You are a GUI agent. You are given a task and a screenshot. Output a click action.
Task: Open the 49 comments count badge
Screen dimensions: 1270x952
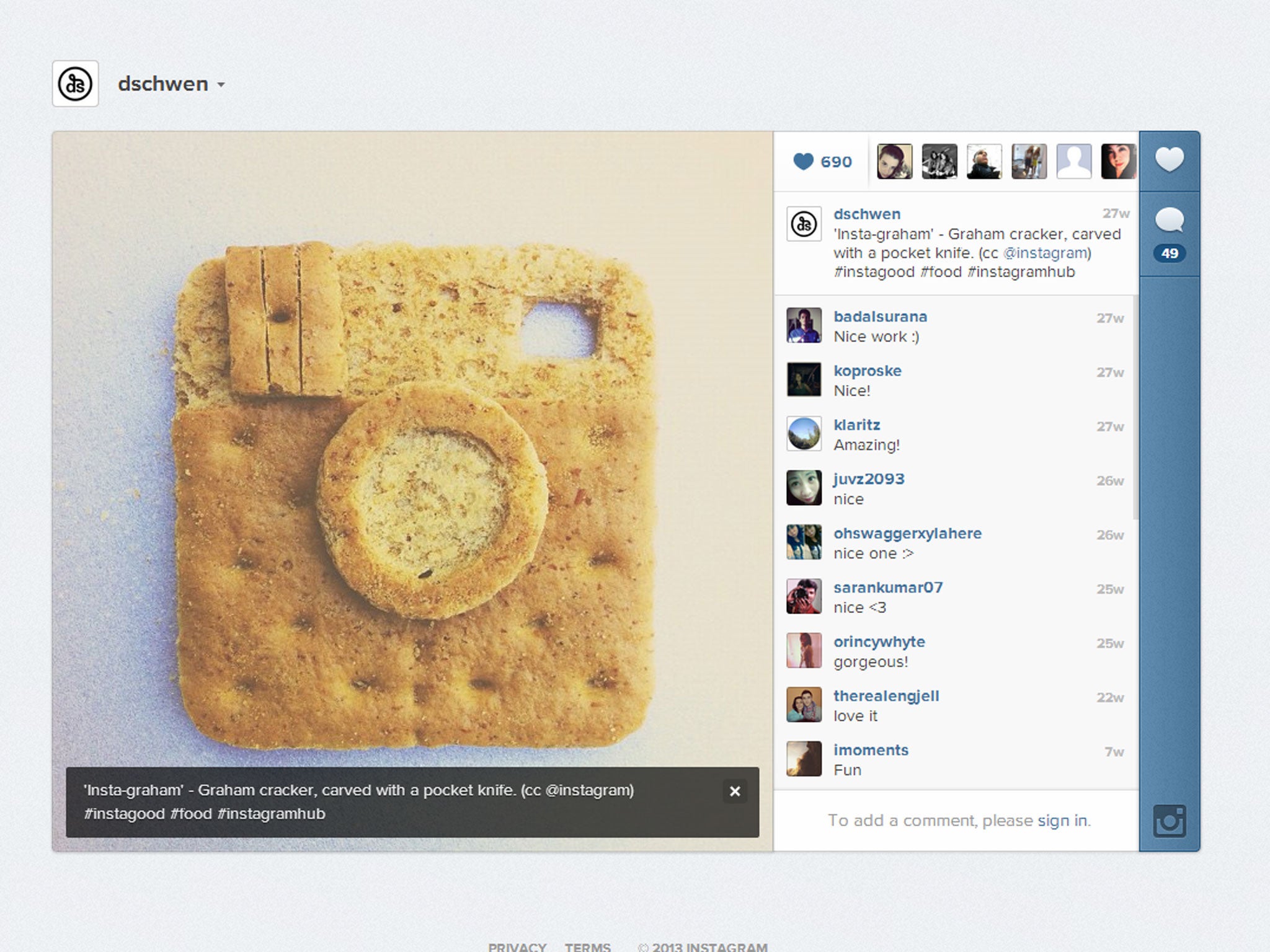tap(1169, 253)
